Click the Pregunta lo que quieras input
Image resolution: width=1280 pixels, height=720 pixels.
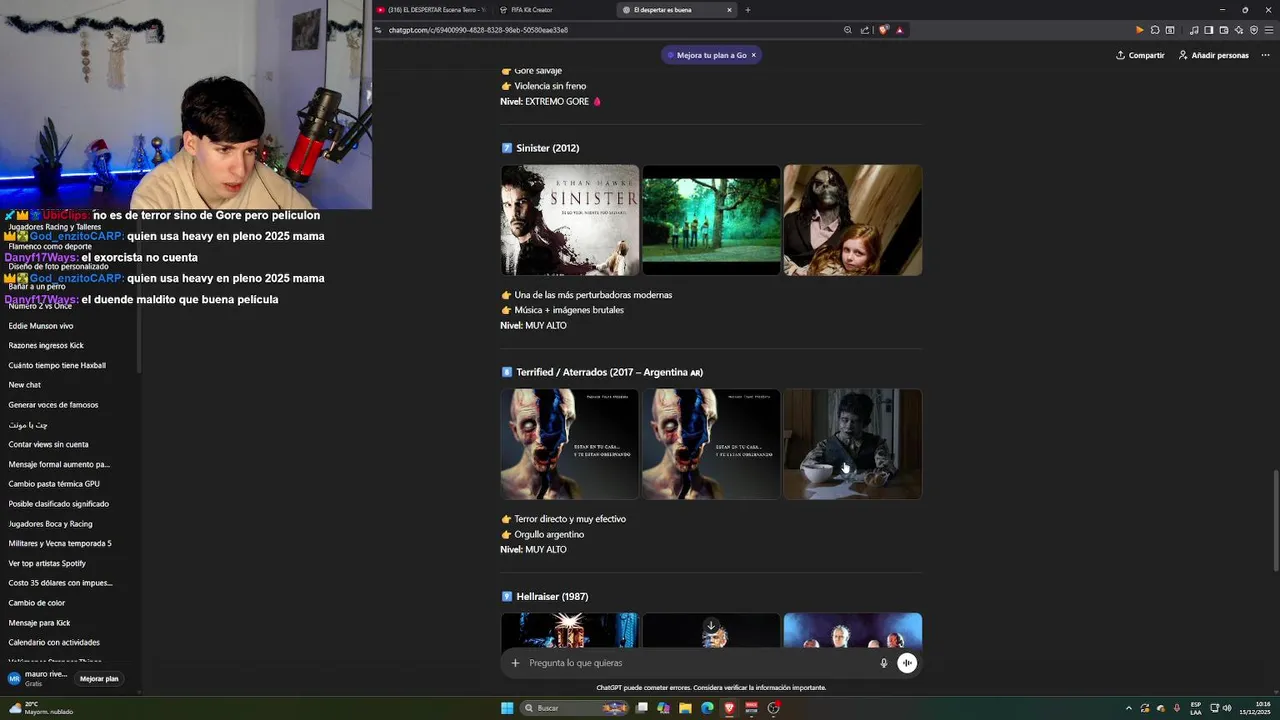(x=700, y=663)
